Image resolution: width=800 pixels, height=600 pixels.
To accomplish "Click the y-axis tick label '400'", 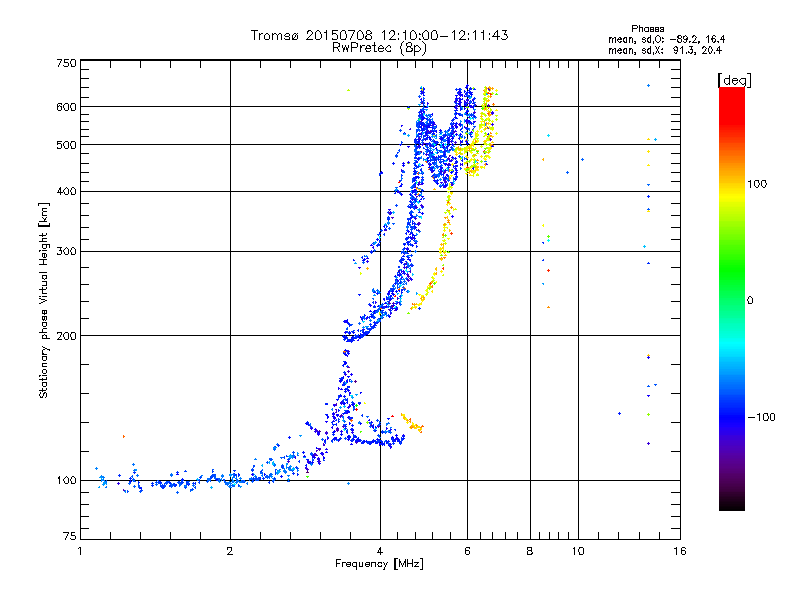I will (66, 192).
